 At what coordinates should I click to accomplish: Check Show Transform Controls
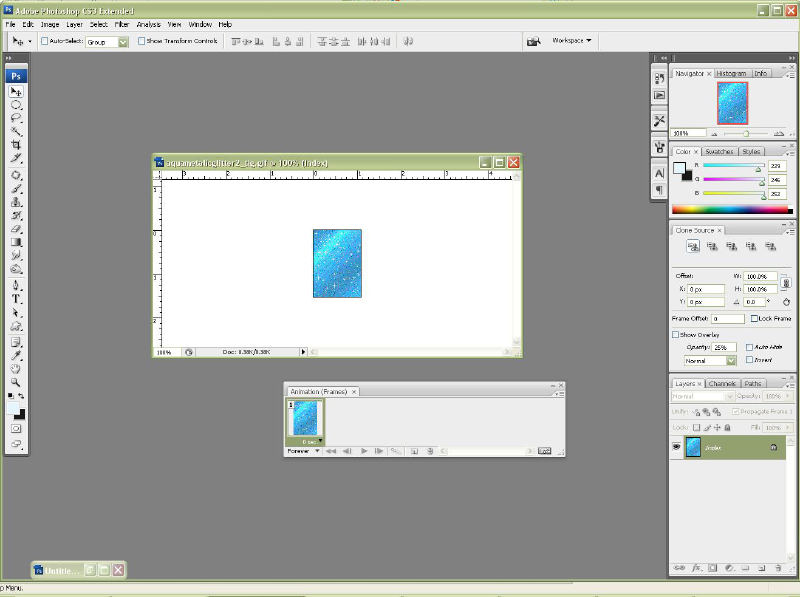tap(141, 42)
